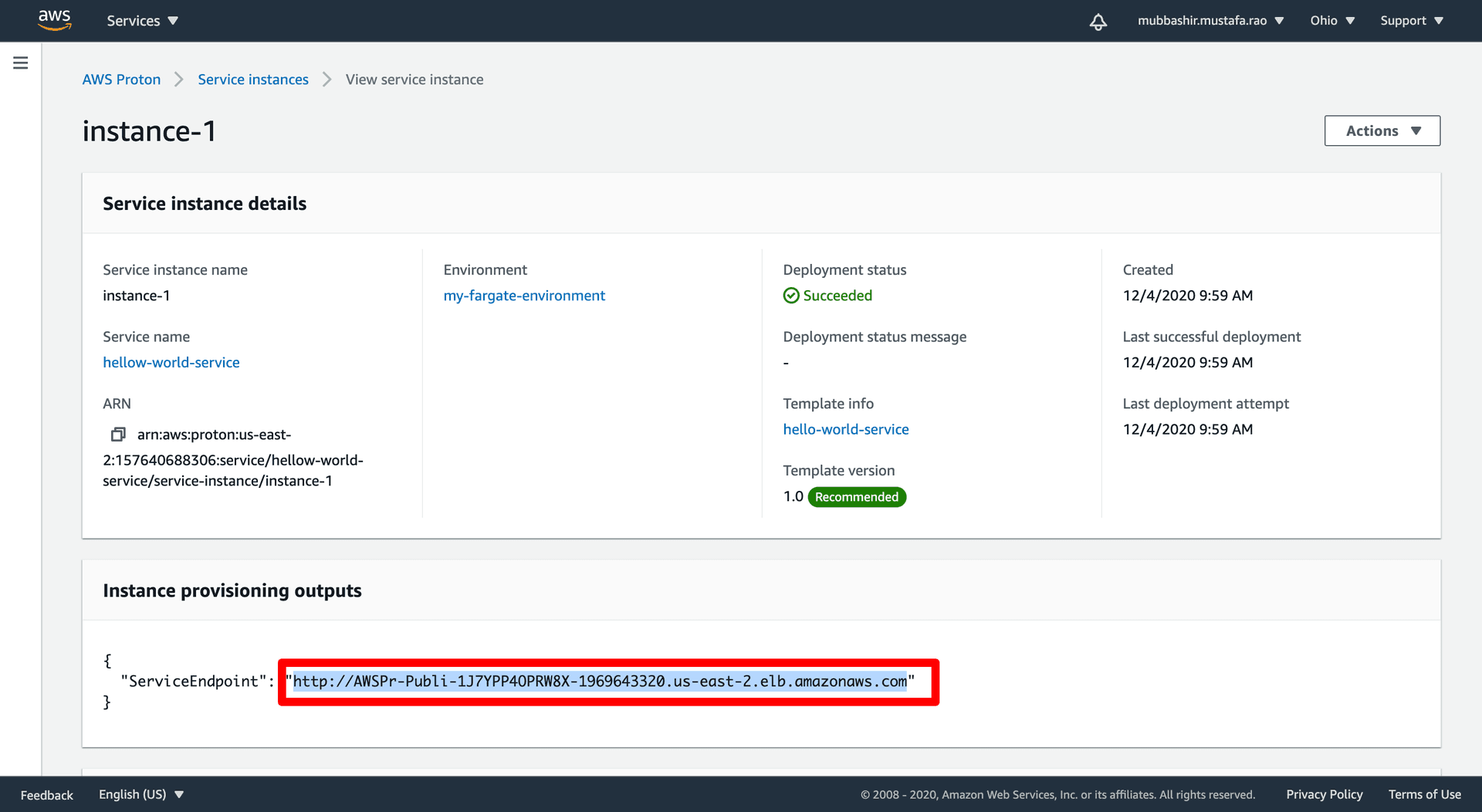Image resolution: width=1482 pixels, height=812 pixels.
Task: Expand the Support menu
Action: 1412,21
